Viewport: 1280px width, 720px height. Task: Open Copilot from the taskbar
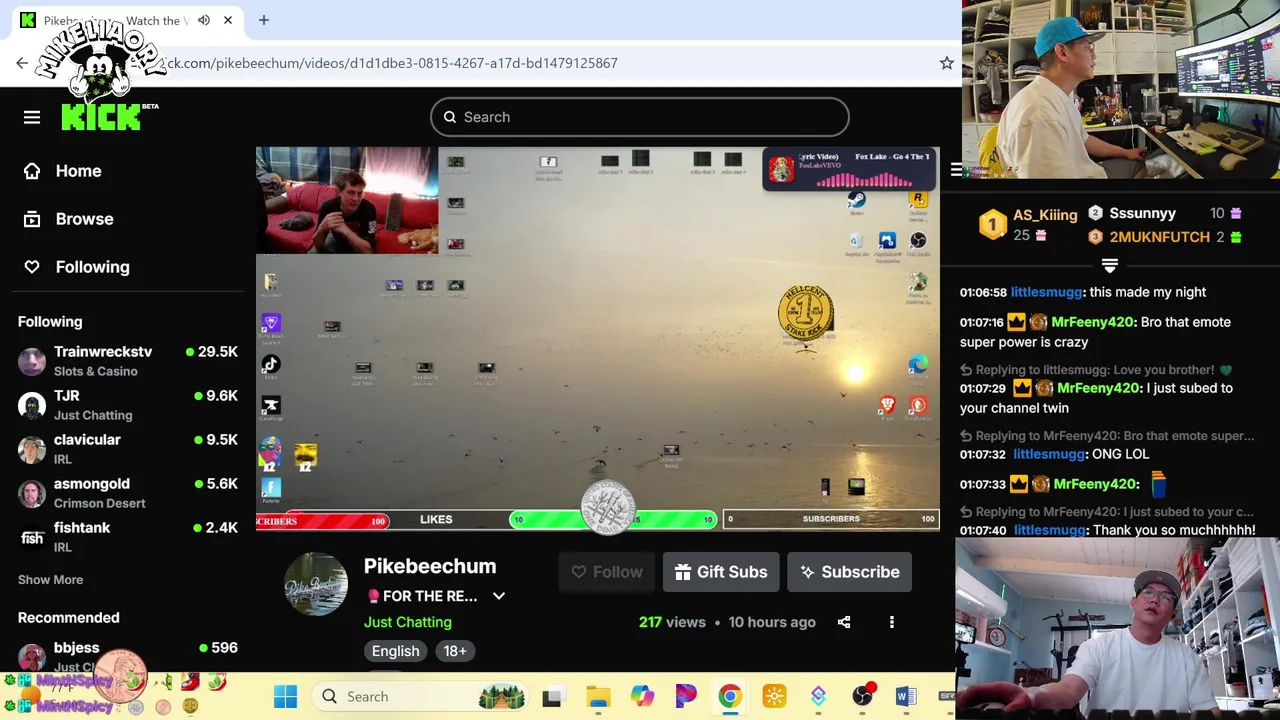[x=642, y=696]
